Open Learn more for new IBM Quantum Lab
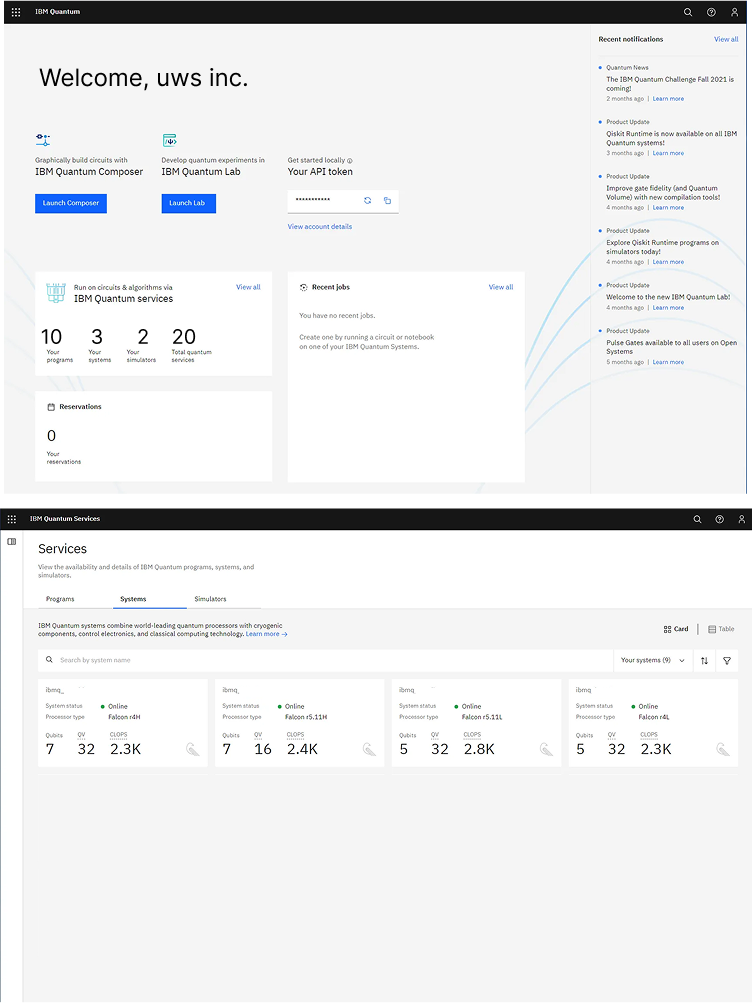The width and height of the screenshot is (752, 1003). pos(668,308)
